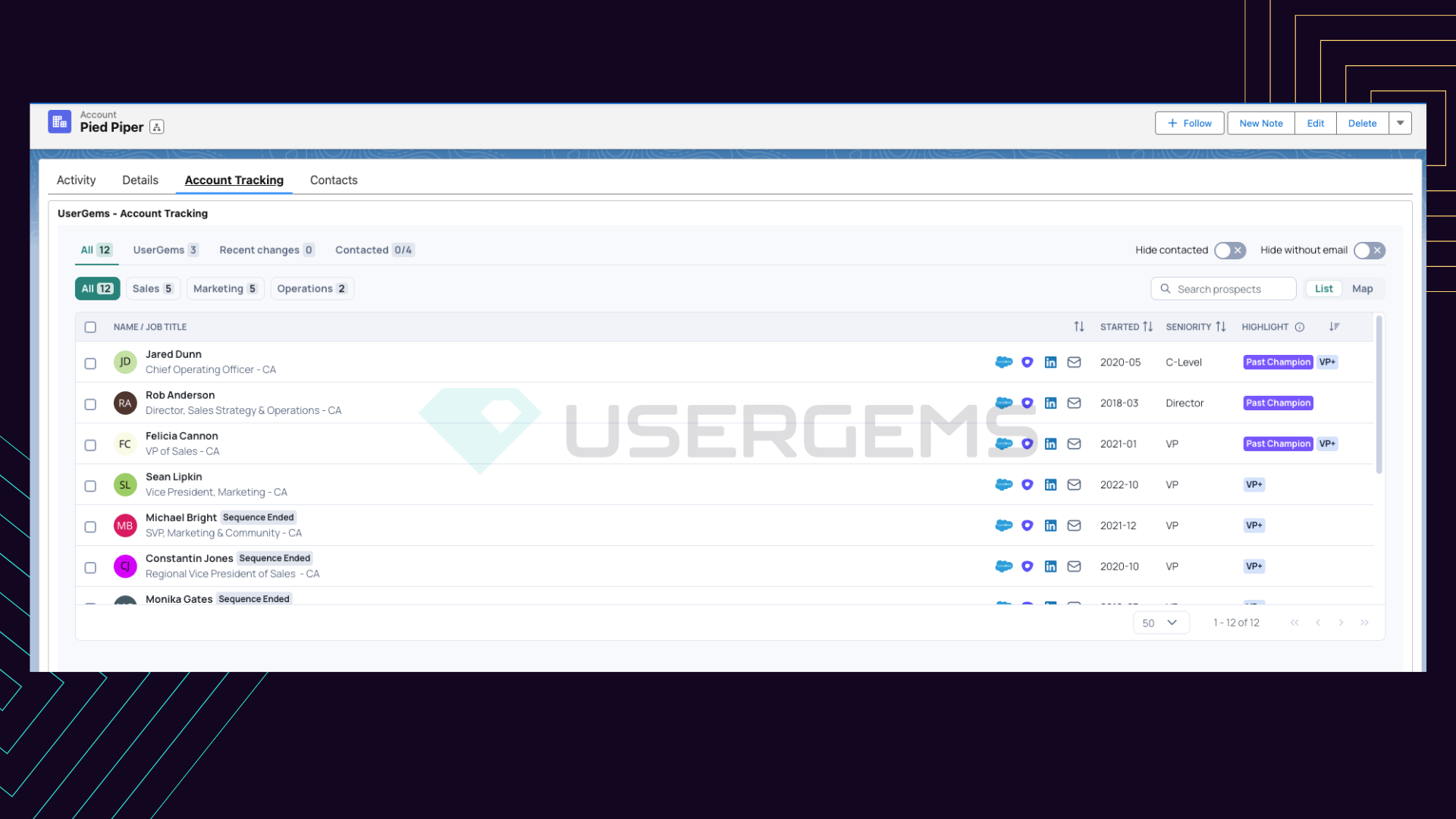Open the 50 rows per page dropdown
The image size is (1456, 819).
point(1160,623)
